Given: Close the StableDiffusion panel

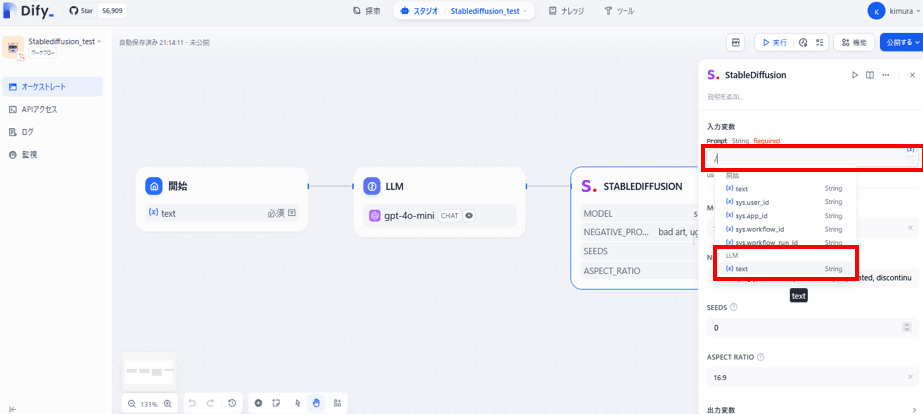Looking at the screenshot, I should pos(912,75).
